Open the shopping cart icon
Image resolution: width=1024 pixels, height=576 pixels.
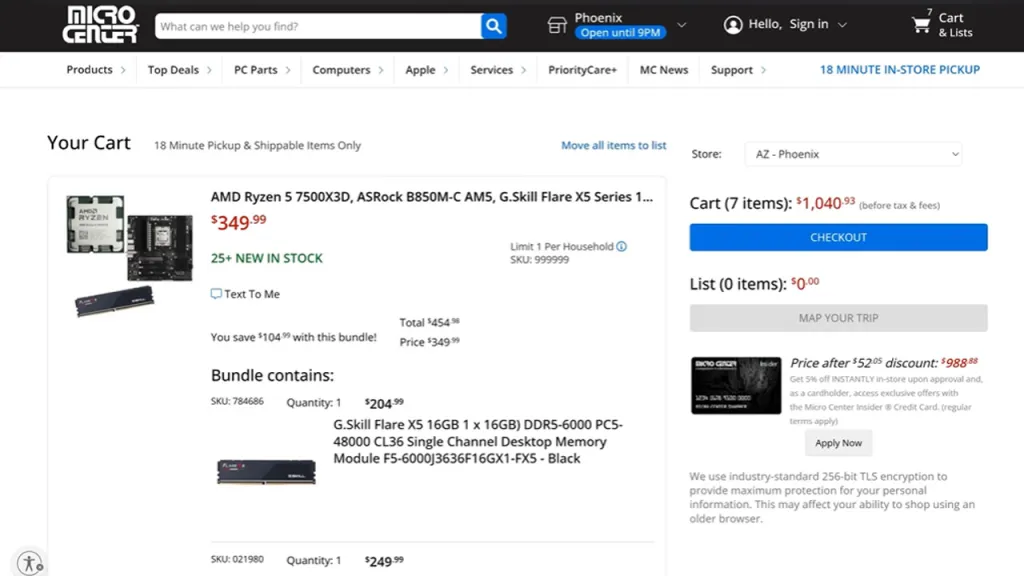pos(921,25)
